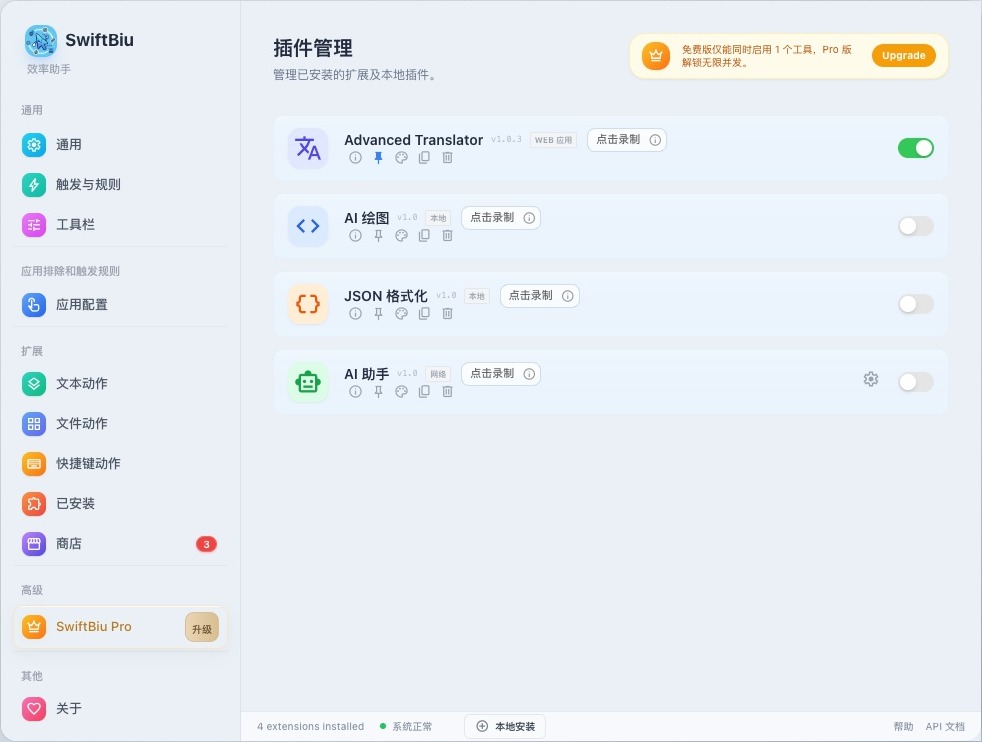This screenshot has width=982, height=742.
Task: Pin the JSON 格式化 plugin
Action: 378,314
